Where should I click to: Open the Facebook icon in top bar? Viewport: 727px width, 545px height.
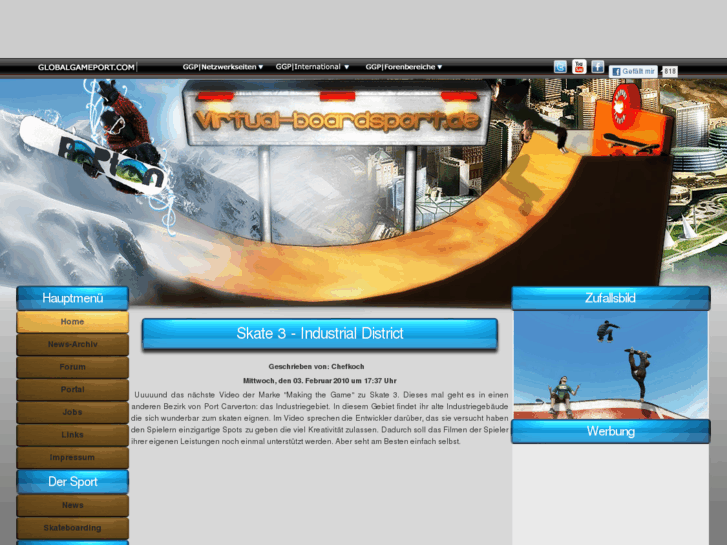tap(598, 67)
